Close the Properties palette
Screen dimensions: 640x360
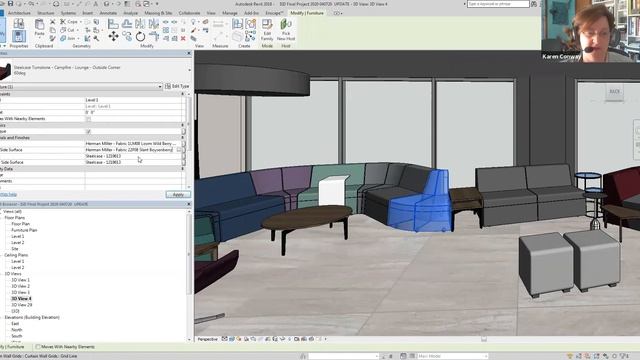click(189, 53)
